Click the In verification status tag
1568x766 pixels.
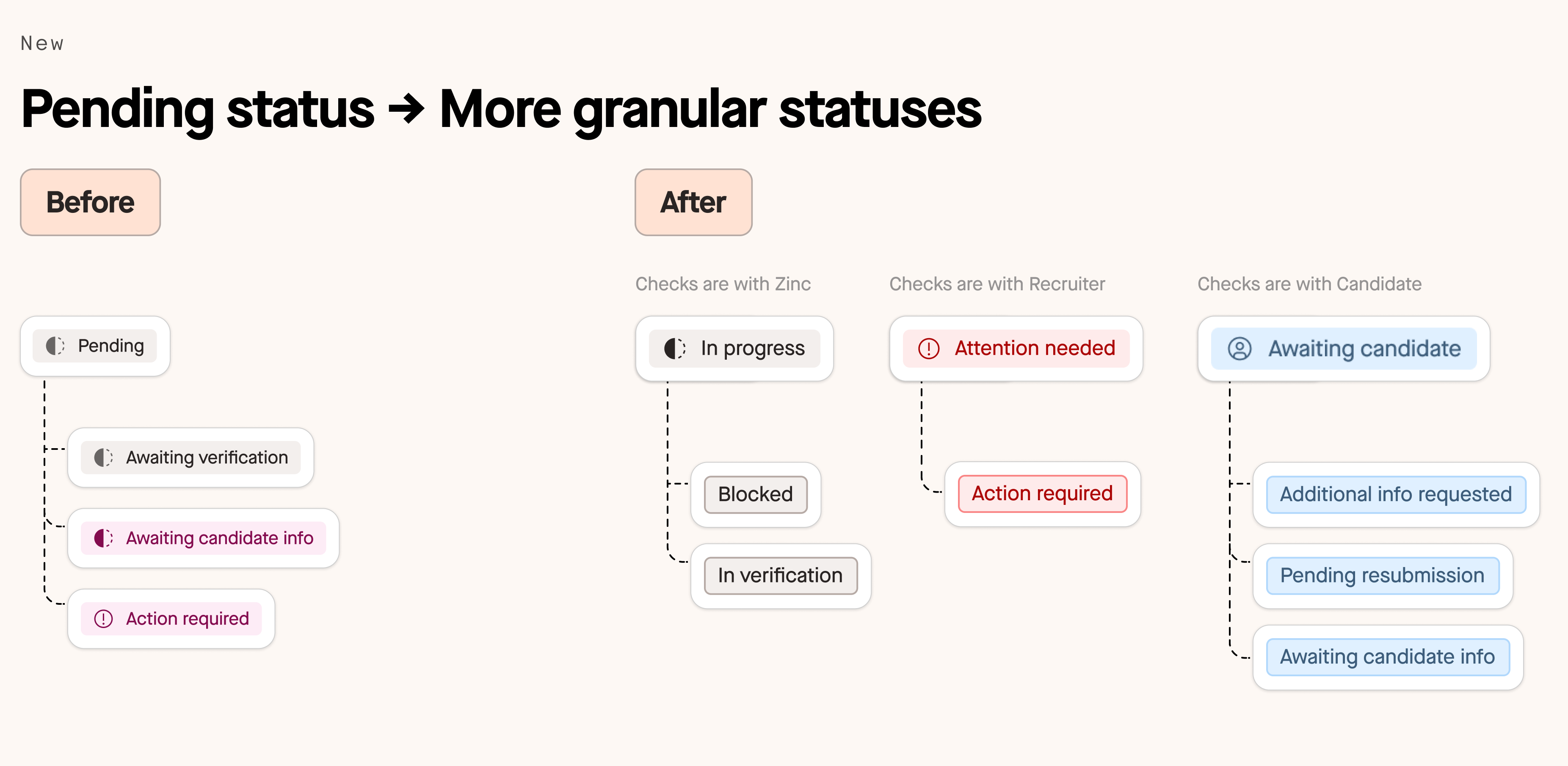point(780,576)
